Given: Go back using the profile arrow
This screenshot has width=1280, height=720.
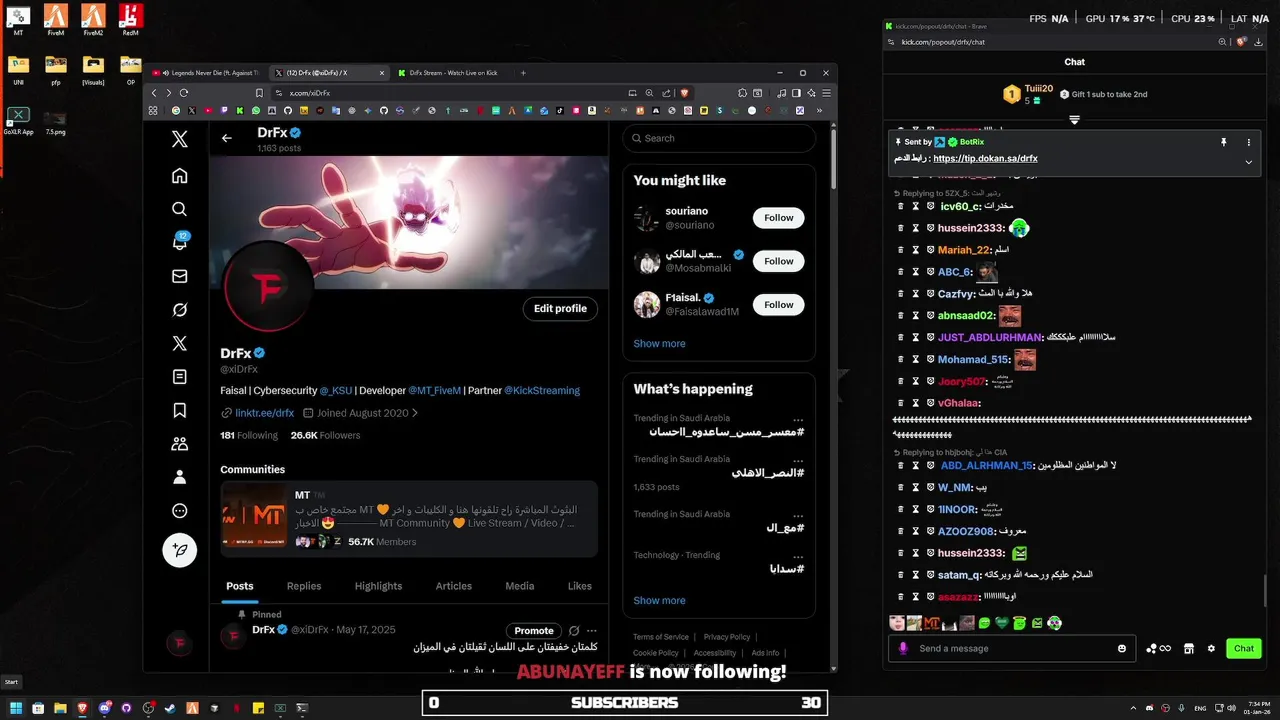Looking at the screenshot, I should tap(227, 138).
